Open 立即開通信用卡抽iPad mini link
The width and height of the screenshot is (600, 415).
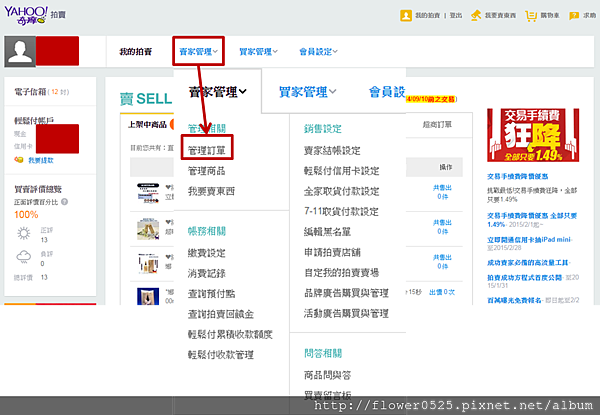pyautogui.click(x=529, y=240)
